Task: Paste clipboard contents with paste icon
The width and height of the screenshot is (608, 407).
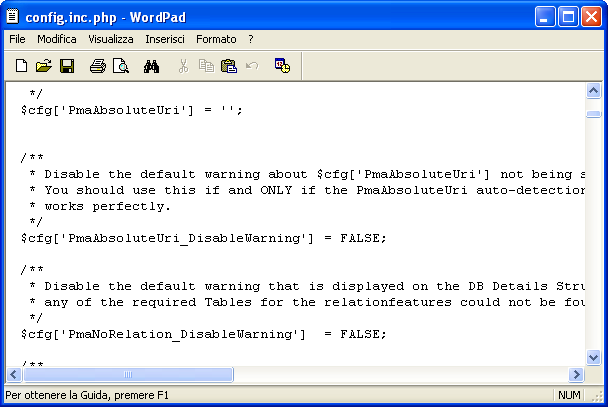Action: [x=229, y=66]
